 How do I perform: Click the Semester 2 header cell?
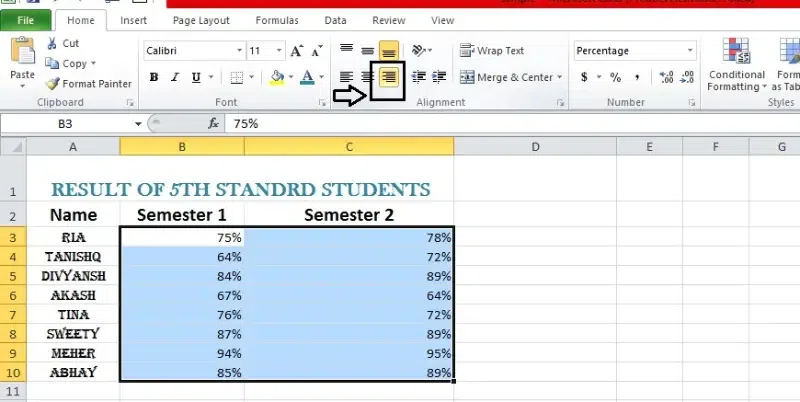click(x=349, y=215)
